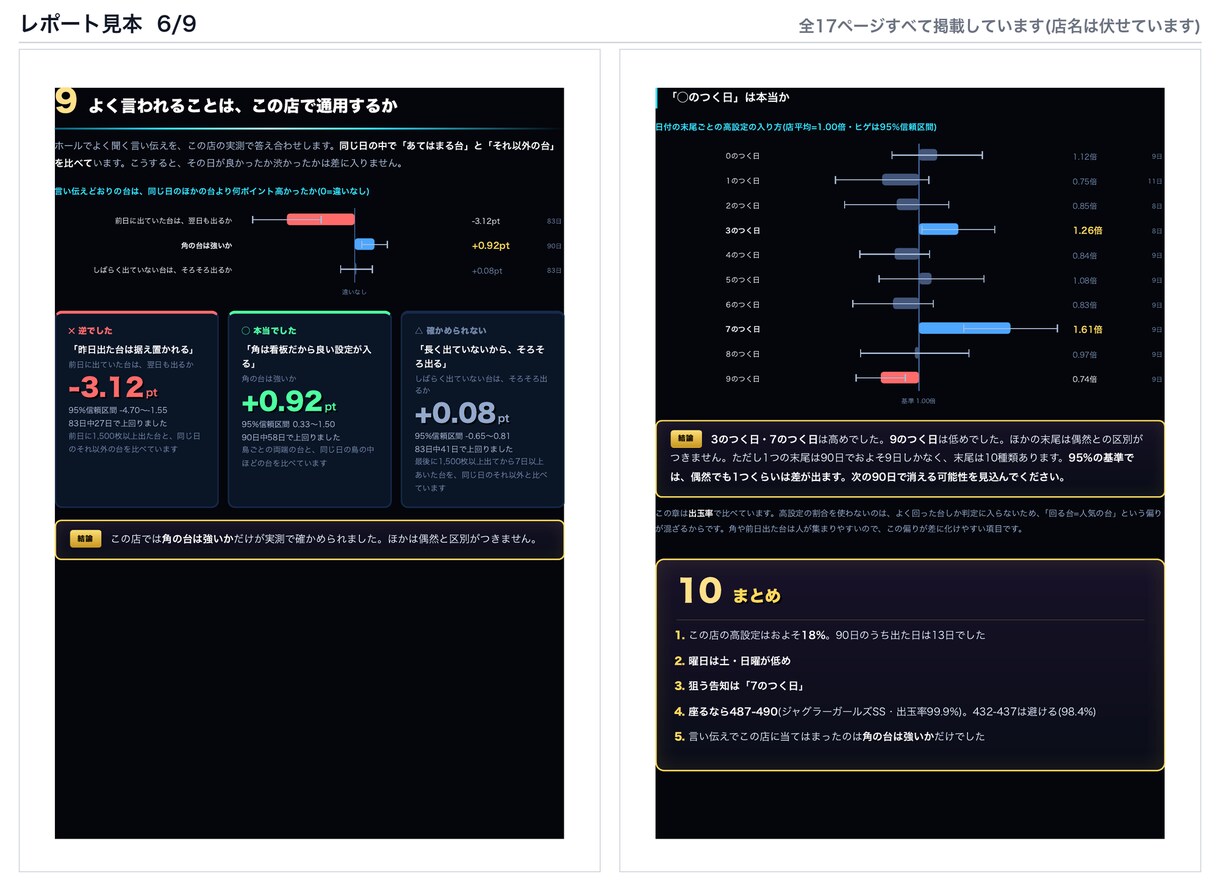Select the "○ 本当でした" card label
1220x891 pixels.
pyautogui.click(x=269, y=330)
